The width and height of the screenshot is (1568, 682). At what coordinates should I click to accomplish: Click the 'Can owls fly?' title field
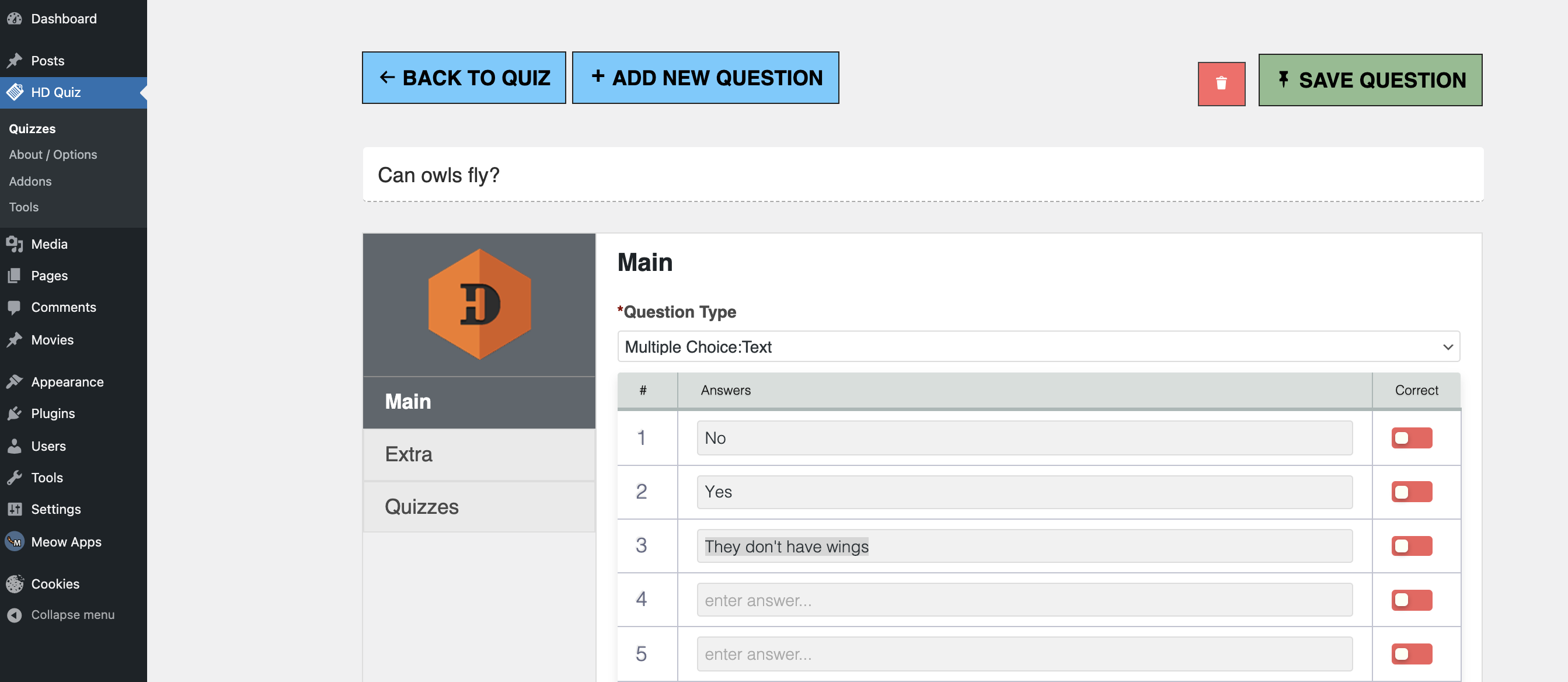(922, 175)
